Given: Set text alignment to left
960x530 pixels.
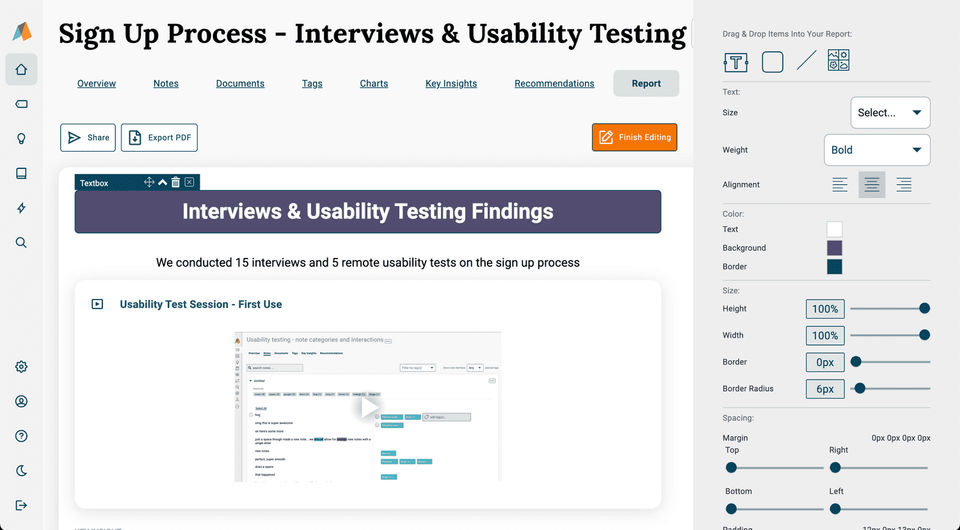Looking at the screenshot, I should pyautogui.click(x=840, y=185).
